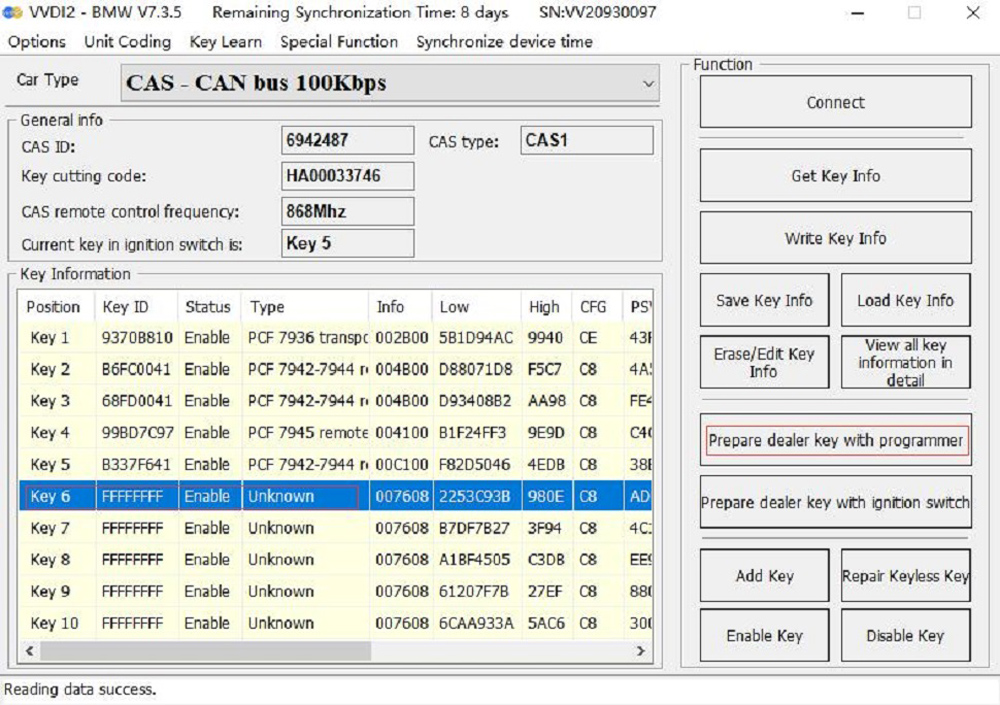Click the Type column header

[x=305, y=307]
